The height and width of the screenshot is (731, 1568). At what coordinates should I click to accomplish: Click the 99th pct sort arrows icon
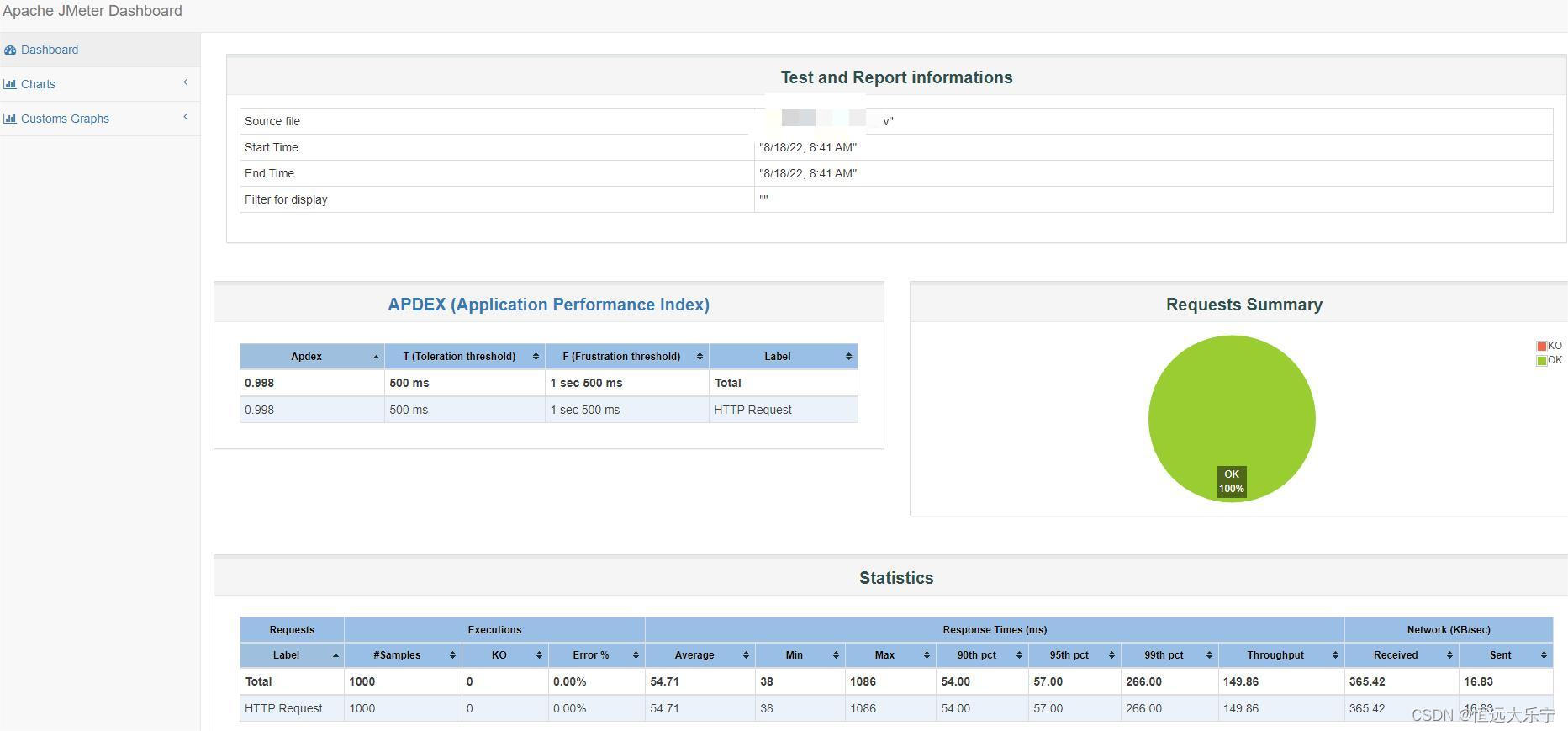1209,655
